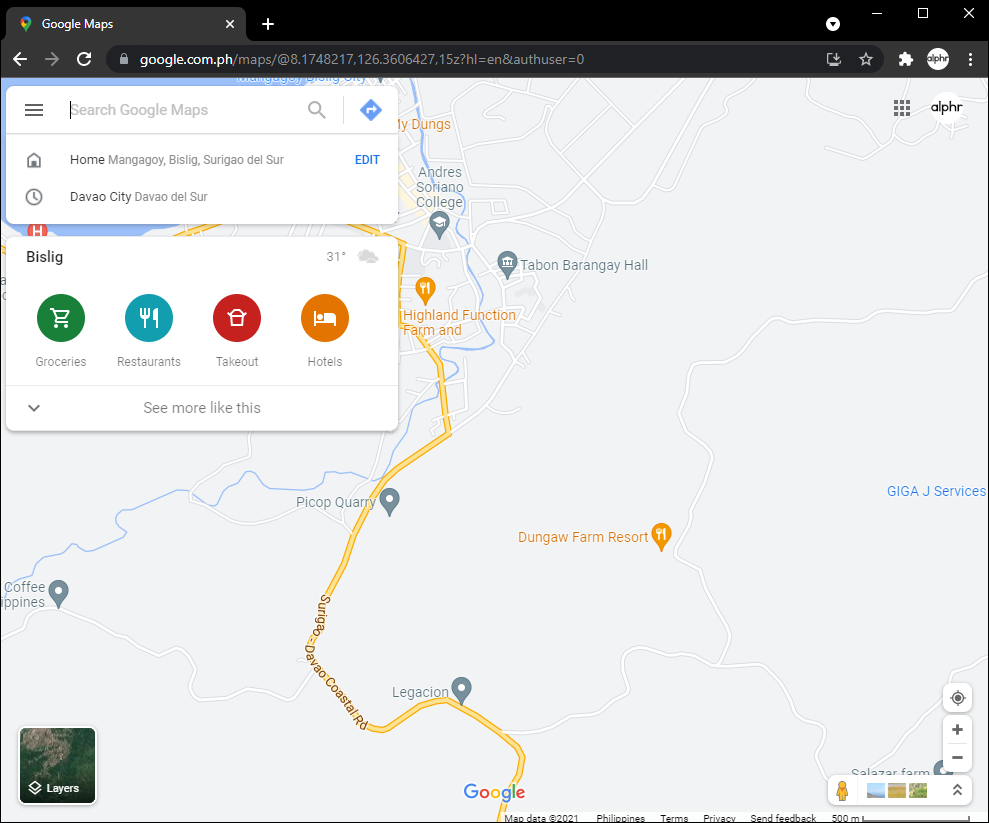Viewport: 989px width, 823px height.
Task: Choose the Hotels category icon
Action: coord(325,318)
